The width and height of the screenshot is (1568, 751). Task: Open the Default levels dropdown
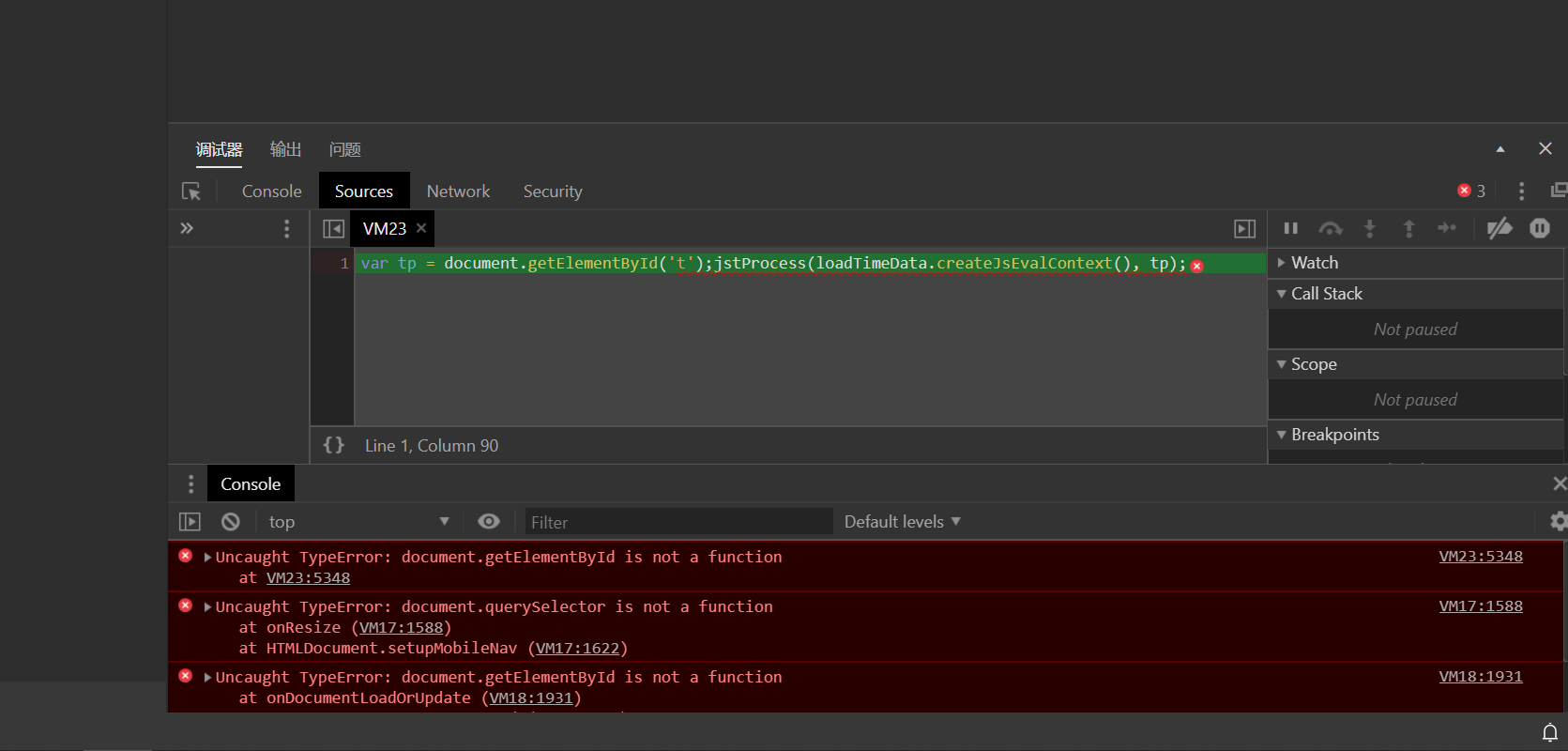[903, 522]
